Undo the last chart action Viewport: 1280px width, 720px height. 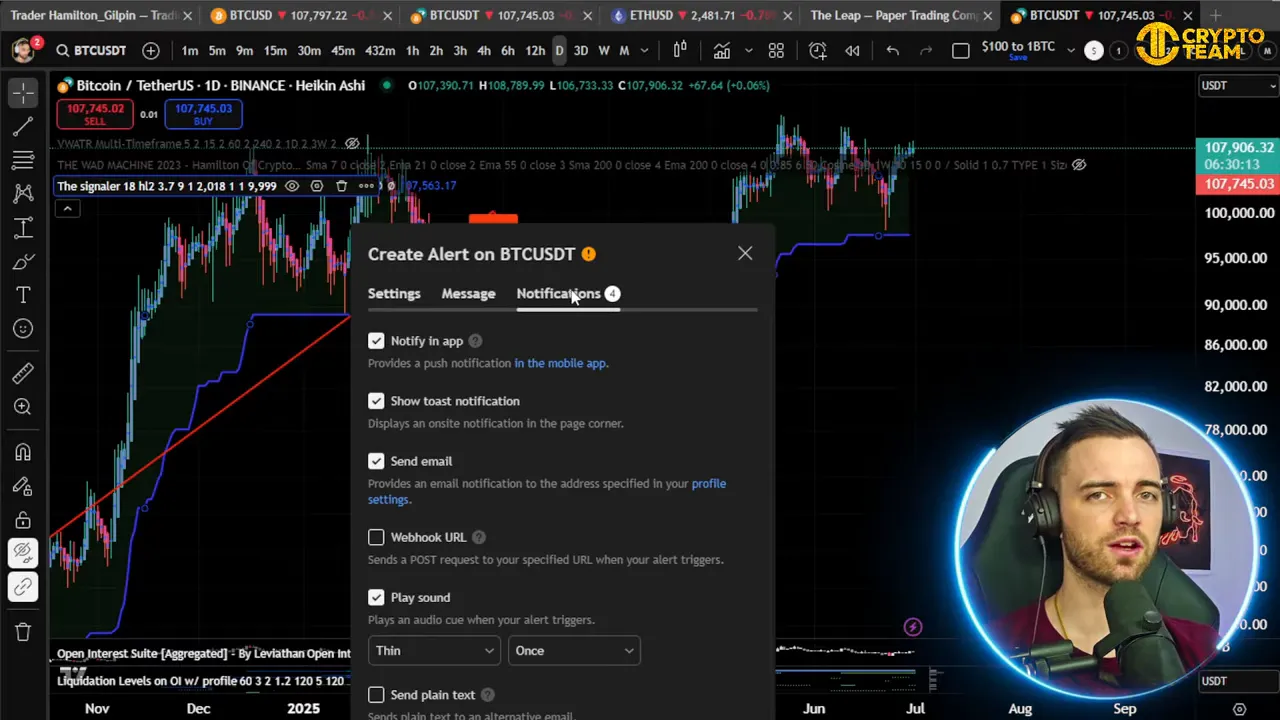coord(892,51)
